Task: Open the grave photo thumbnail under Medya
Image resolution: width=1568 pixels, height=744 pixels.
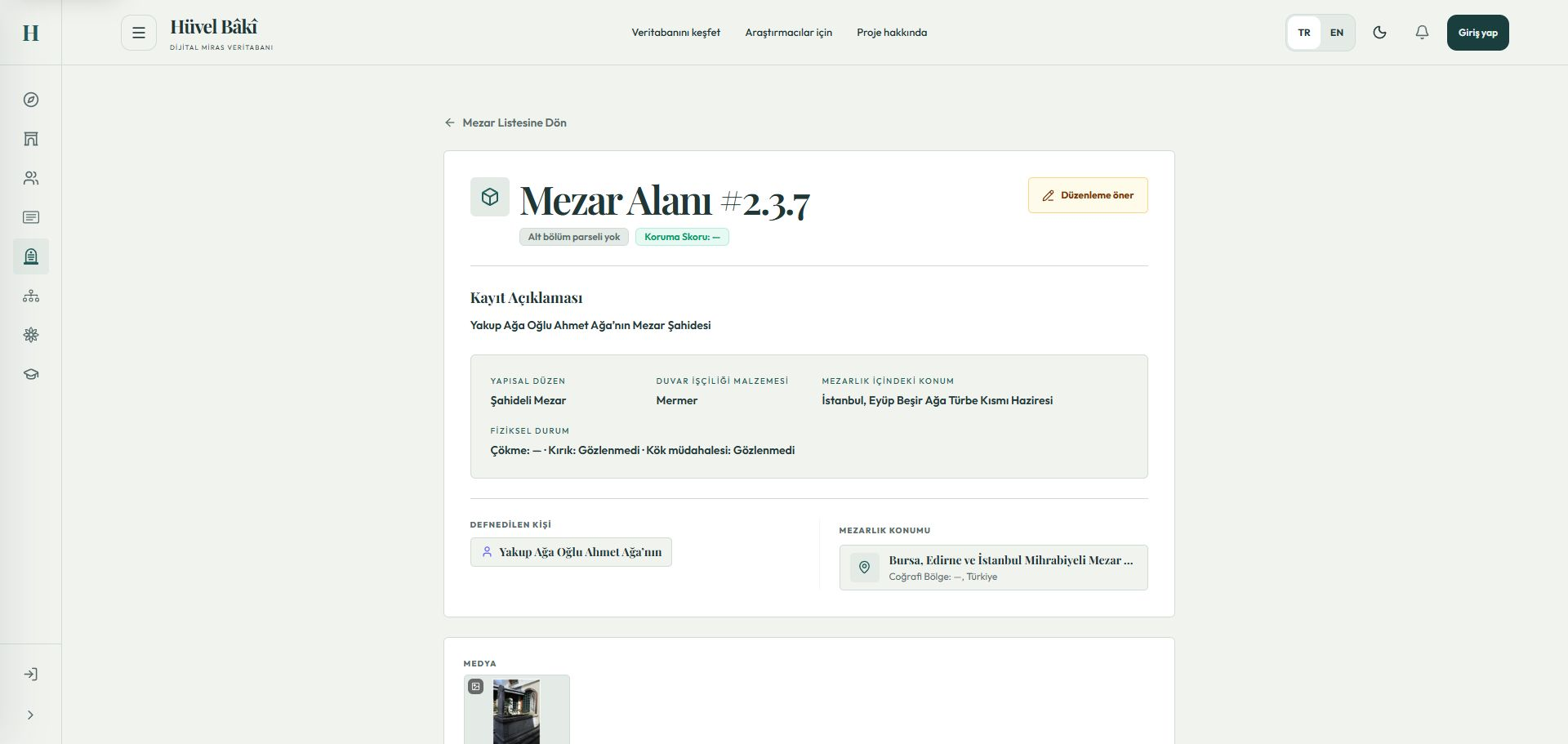Action: pos(517,710)
